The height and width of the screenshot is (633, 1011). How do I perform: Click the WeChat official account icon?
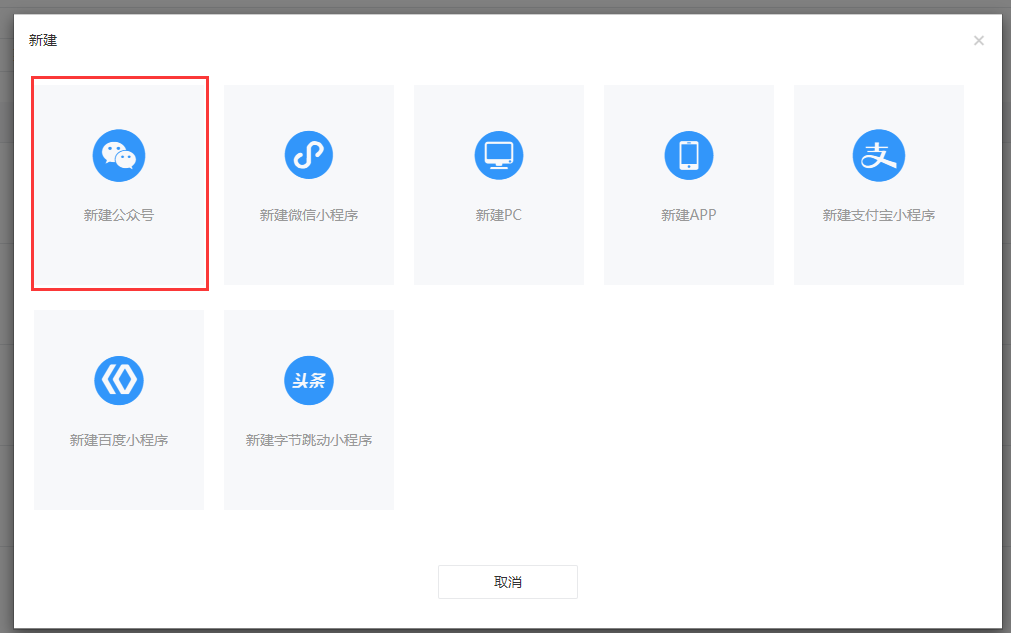click(x=119, y=155)
